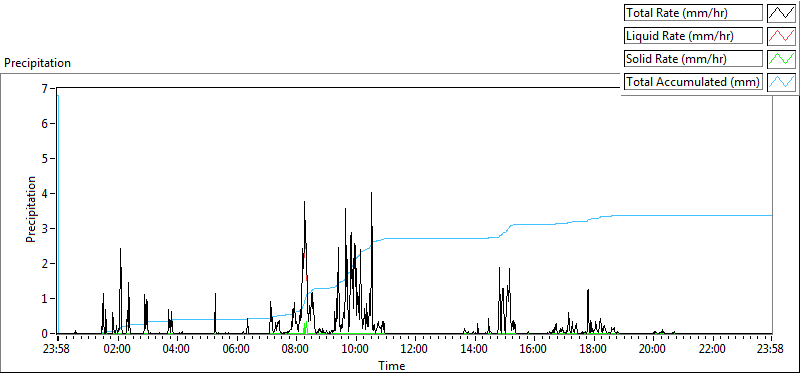Click the 08:00 time axis label
The image size is (800, 373).
click(x=296, y=350)
